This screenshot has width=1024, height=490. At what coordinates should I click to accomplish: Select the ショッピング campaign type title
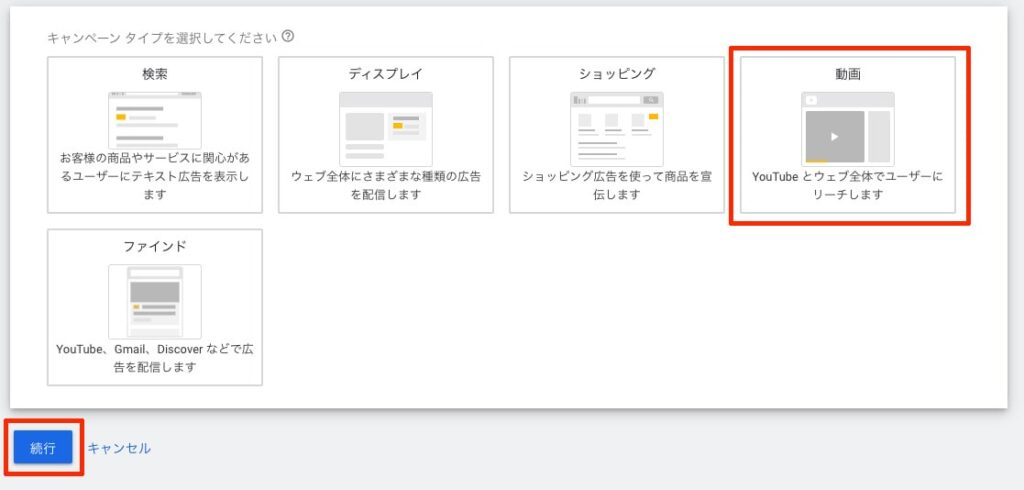tap(617, 74)
